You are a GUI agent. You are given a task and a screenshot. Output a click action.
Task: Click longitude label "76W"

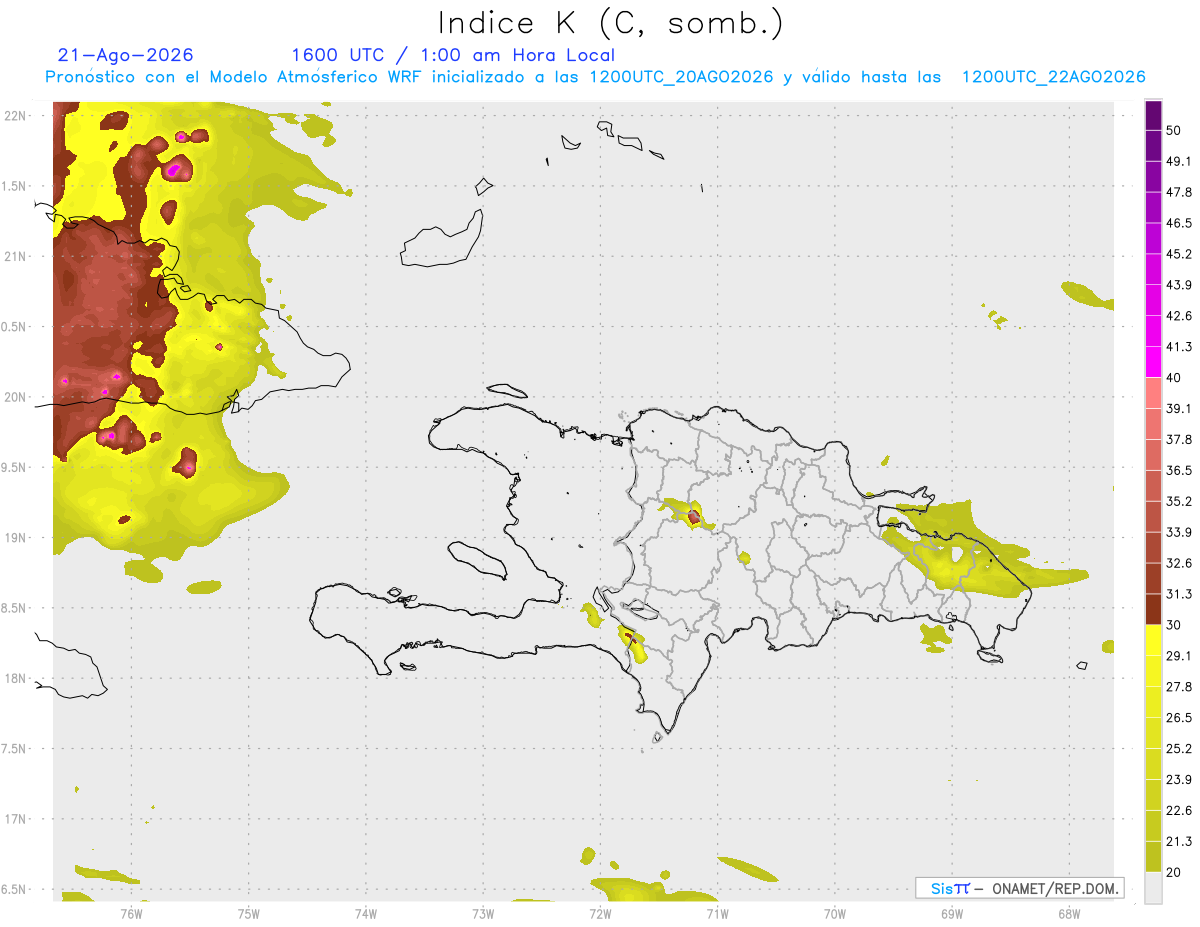pos(131,912)
